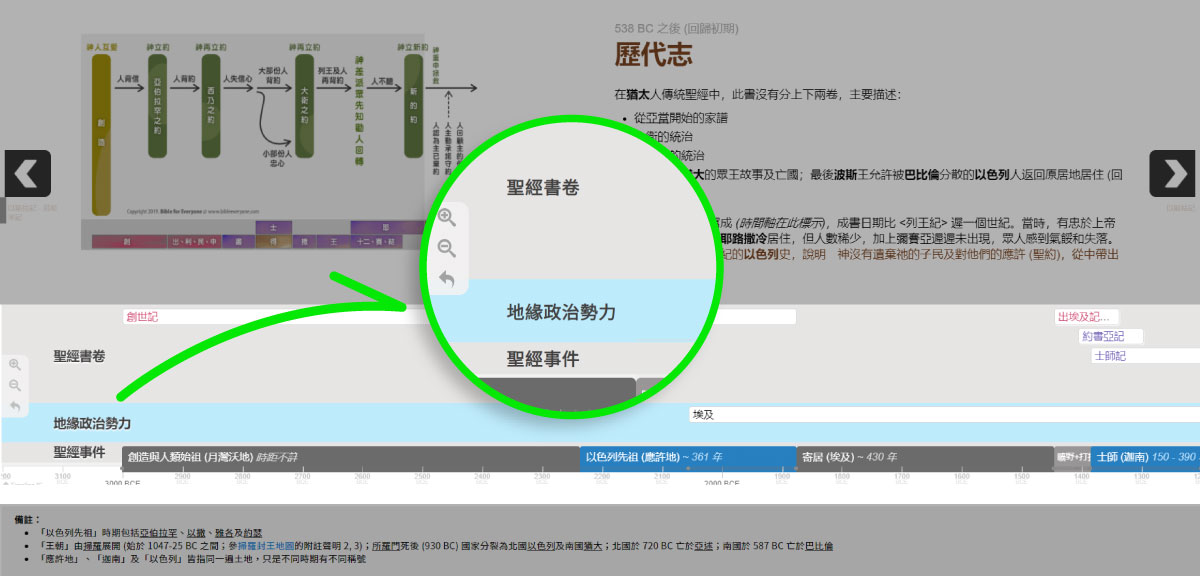Select the 出埃及記 book marker

coord(1086,317)
